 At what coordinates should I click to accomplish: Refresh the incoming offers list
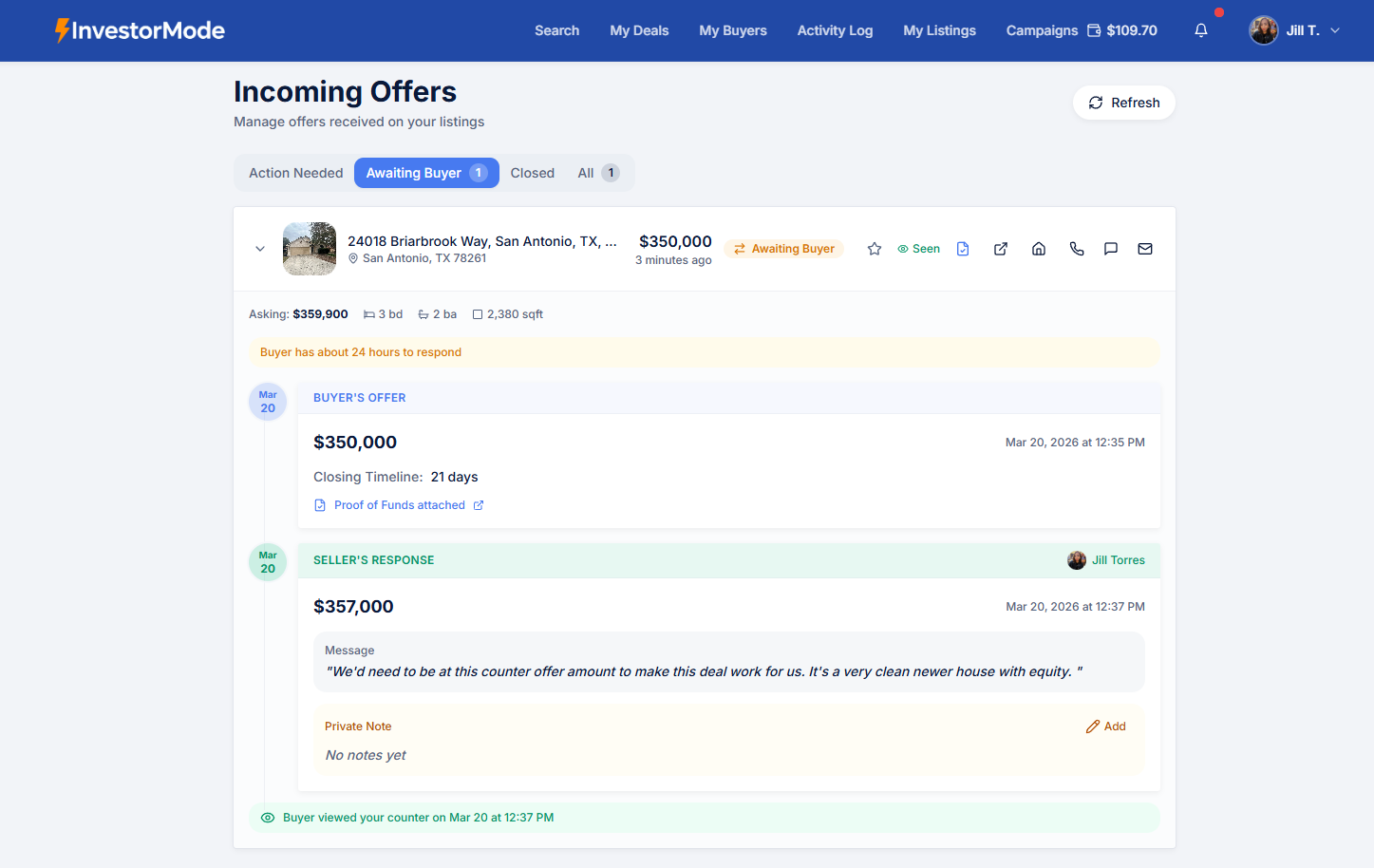click(1124, 102)
